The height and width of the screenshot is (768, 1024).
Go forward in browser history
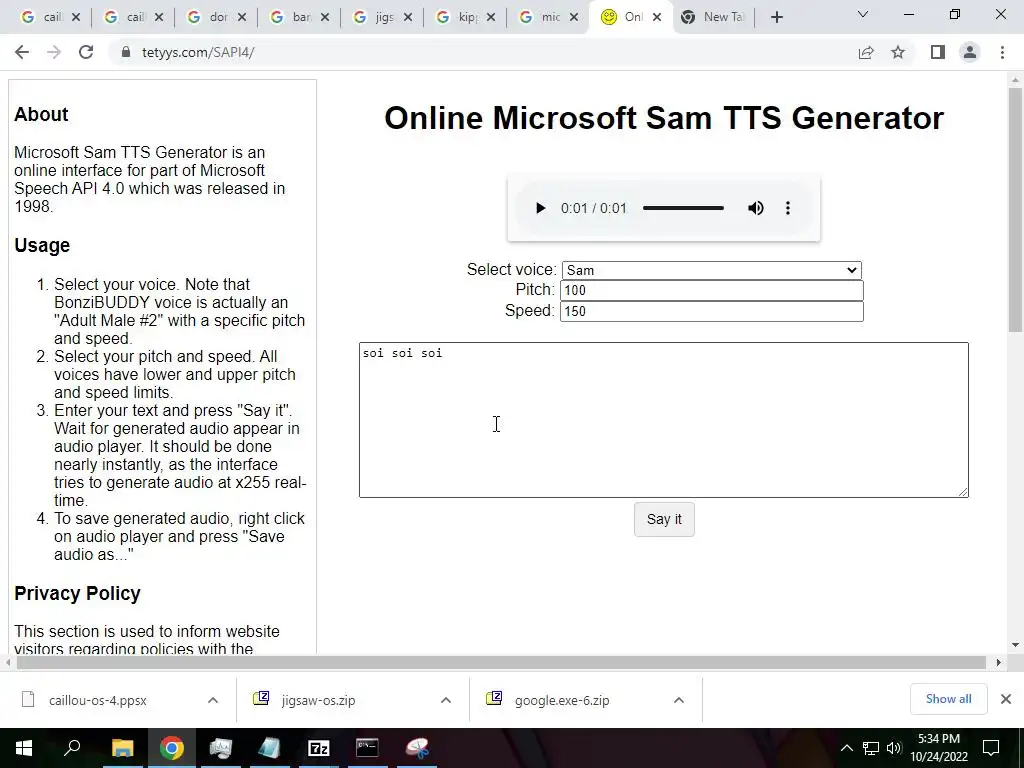tap(54, 52)
